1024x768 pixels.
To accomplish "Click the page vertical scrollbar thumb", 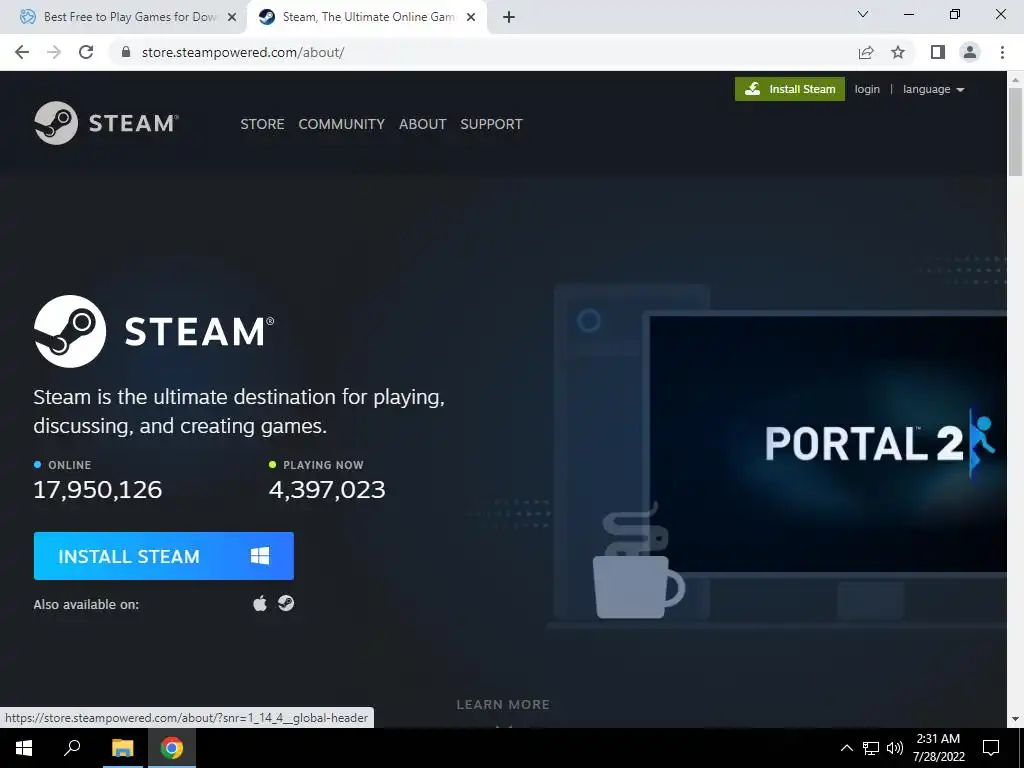I will coord(1015,131).
